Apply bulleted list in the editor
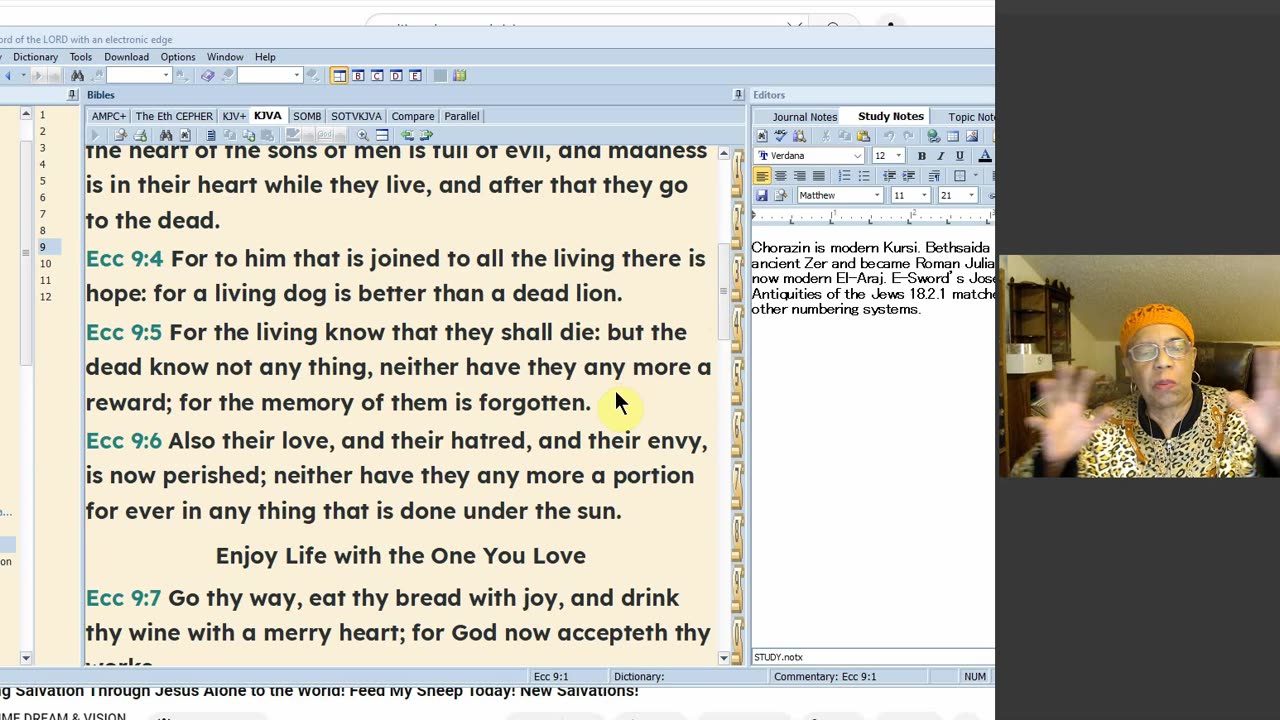1280x720 pixels. (x=864, y=176)
